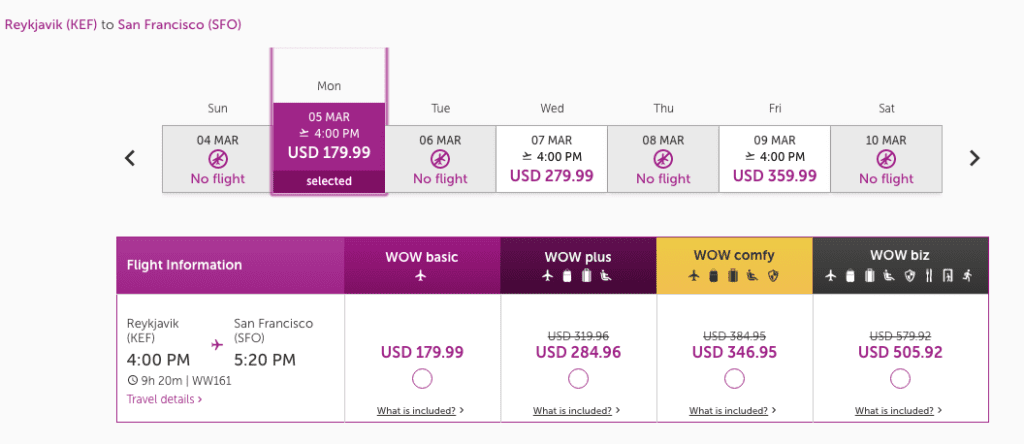Click the no-flight icon on 04 MAR

217,159
